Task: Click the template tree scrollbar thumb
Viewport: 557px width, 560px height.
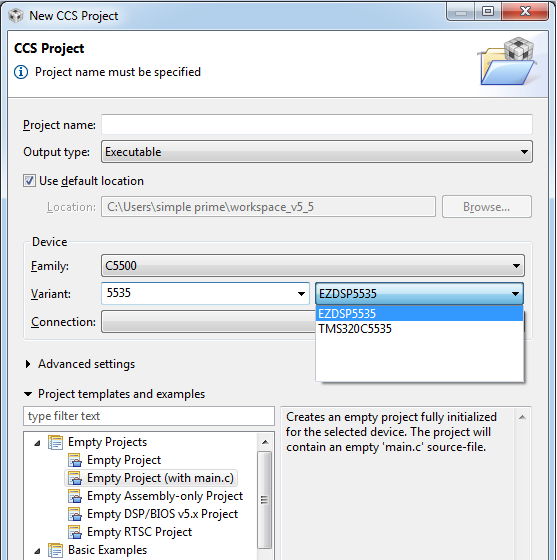Action: [x=265, y=500]
